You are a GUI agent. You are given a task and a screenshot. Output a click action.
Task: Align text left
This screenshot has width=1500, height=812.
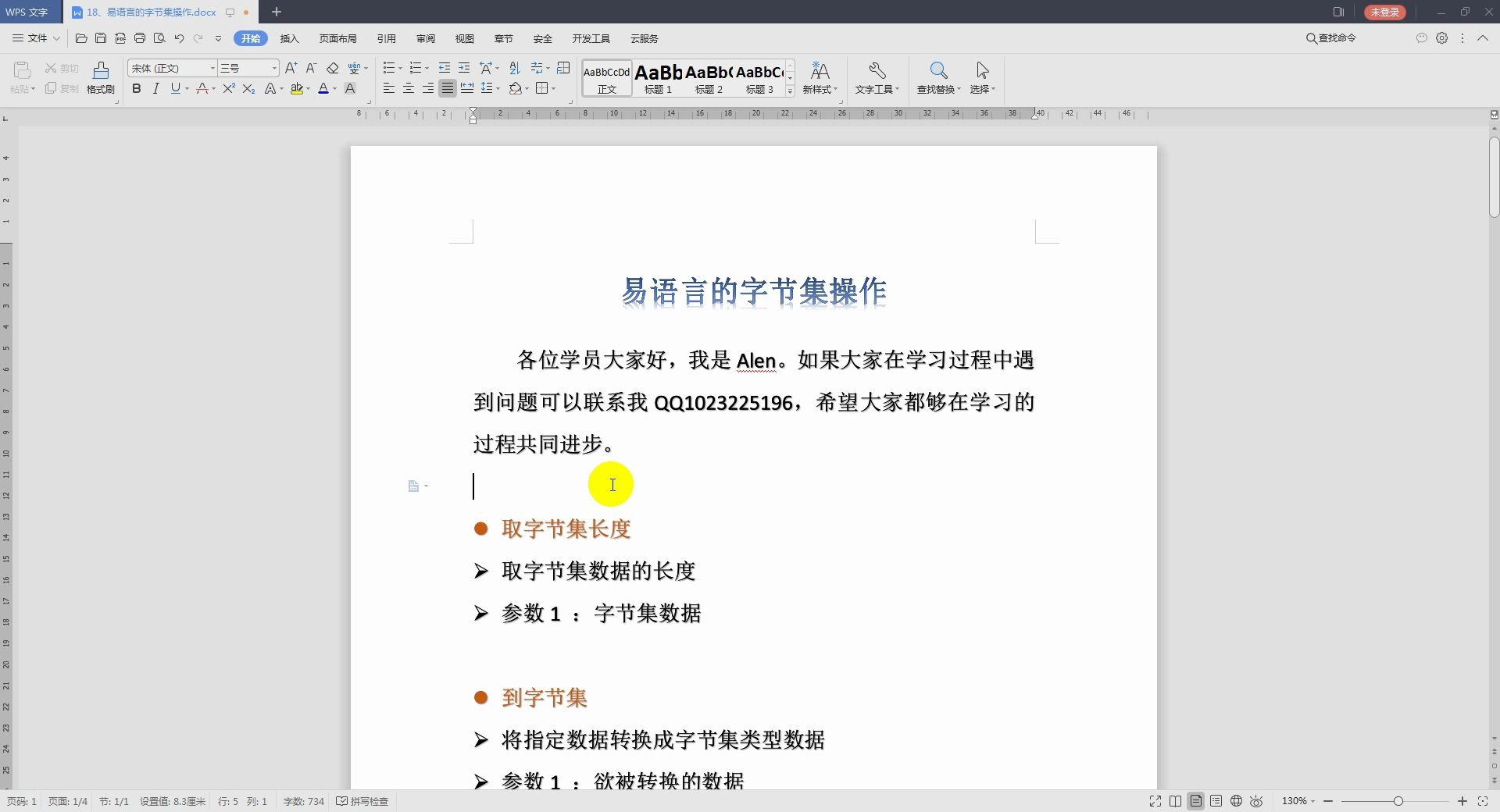[388, 89]
